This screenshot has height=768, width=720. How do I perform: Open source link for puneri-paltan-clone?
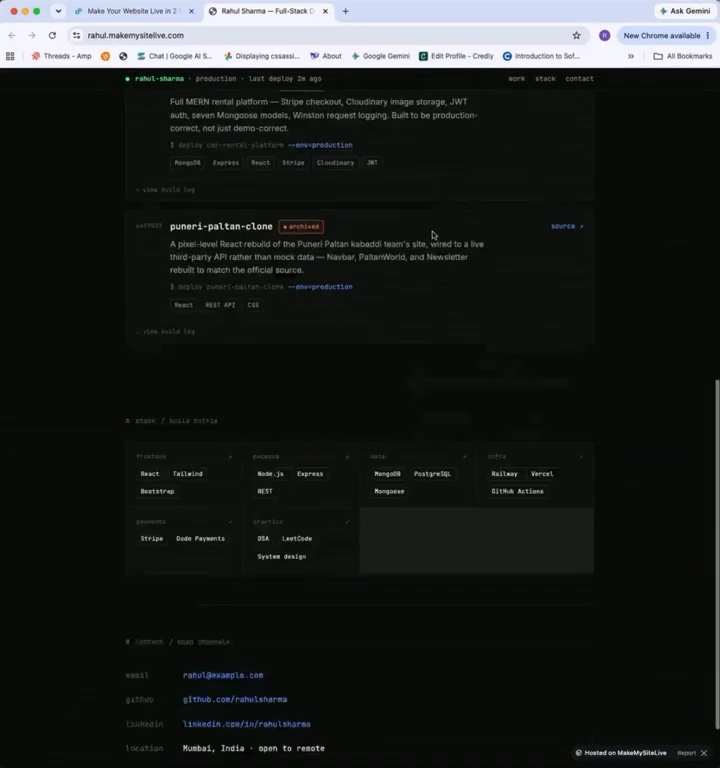pos(567,226)
